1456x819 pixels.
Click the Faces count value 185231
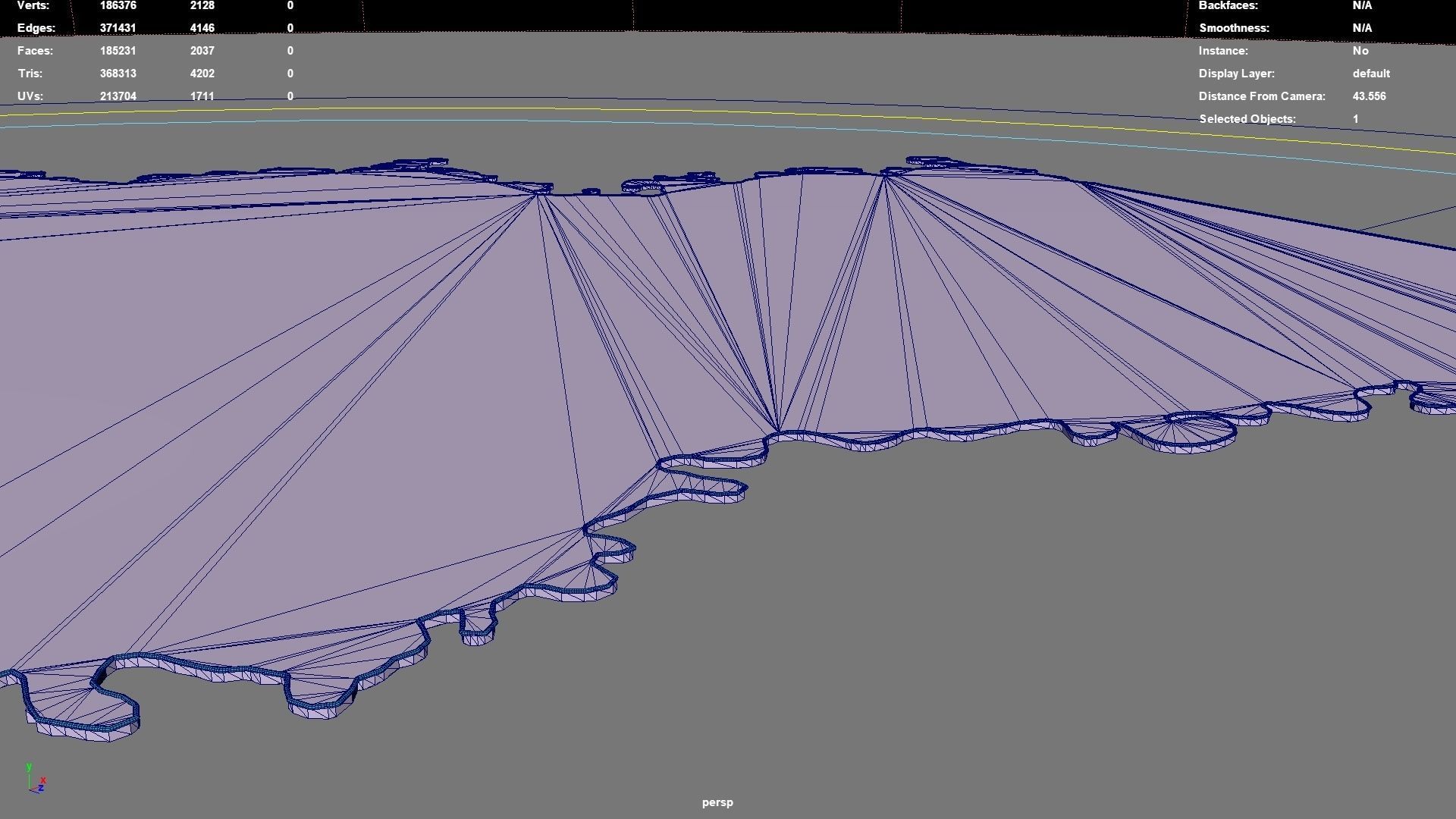coord(118,51)
